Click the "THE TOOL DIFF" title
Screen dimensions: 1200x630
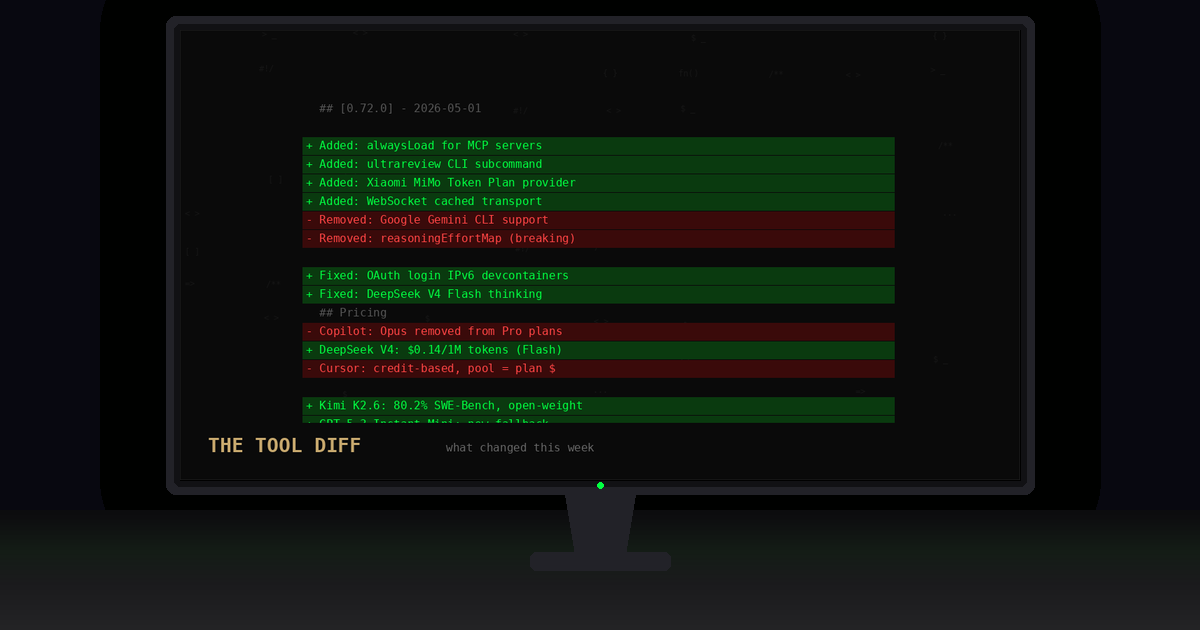tap(284, 446)
